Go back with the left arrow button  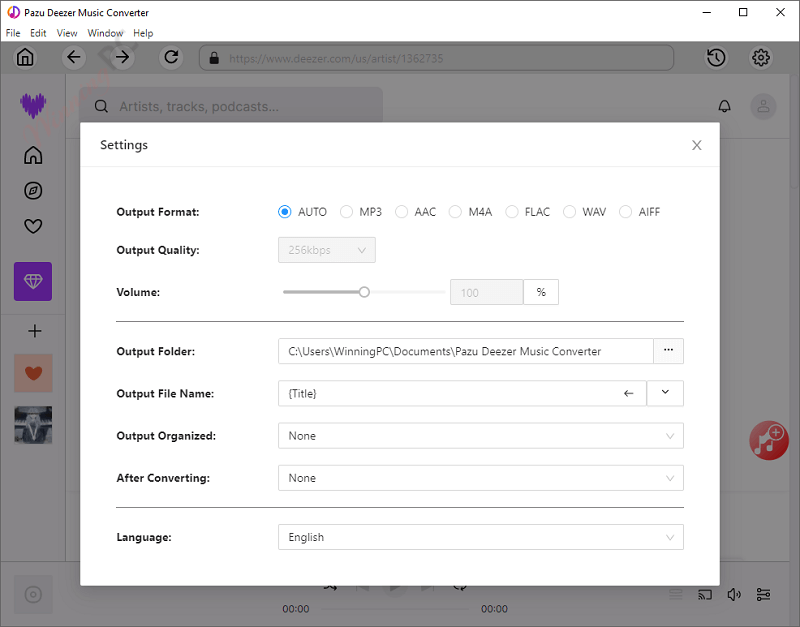pyautogui.click(x=73, y=57)
